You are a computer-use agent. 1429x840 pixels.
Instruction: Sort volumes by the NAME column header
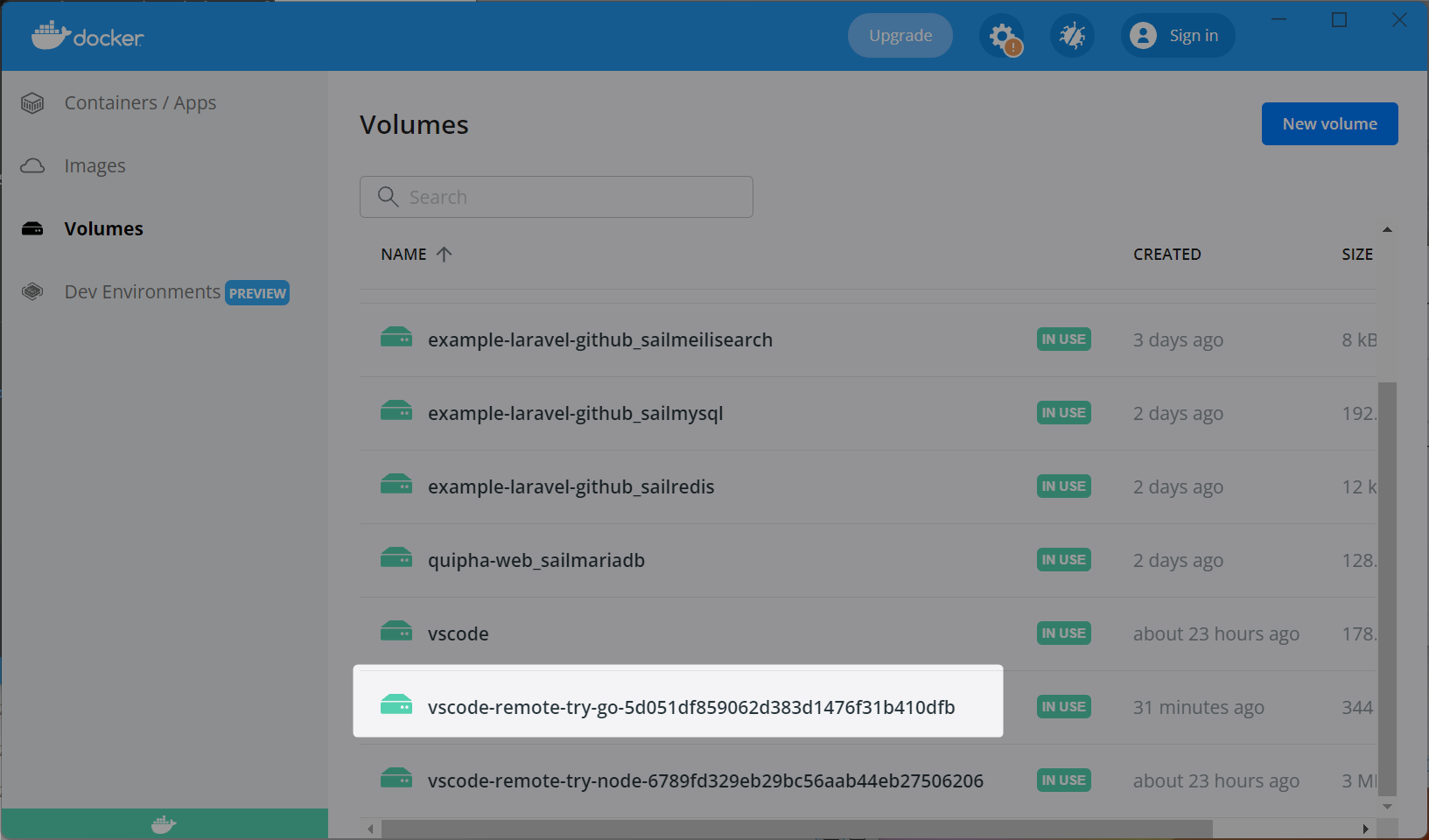click(x=403, y=255)
